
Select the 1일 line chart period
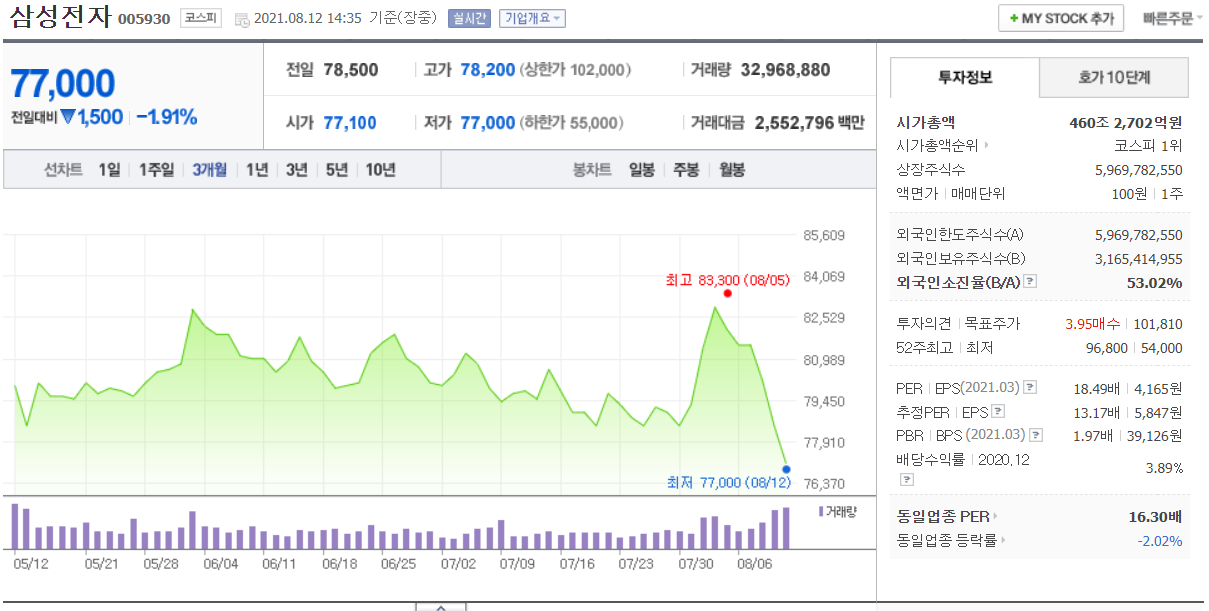coord(109,169)
